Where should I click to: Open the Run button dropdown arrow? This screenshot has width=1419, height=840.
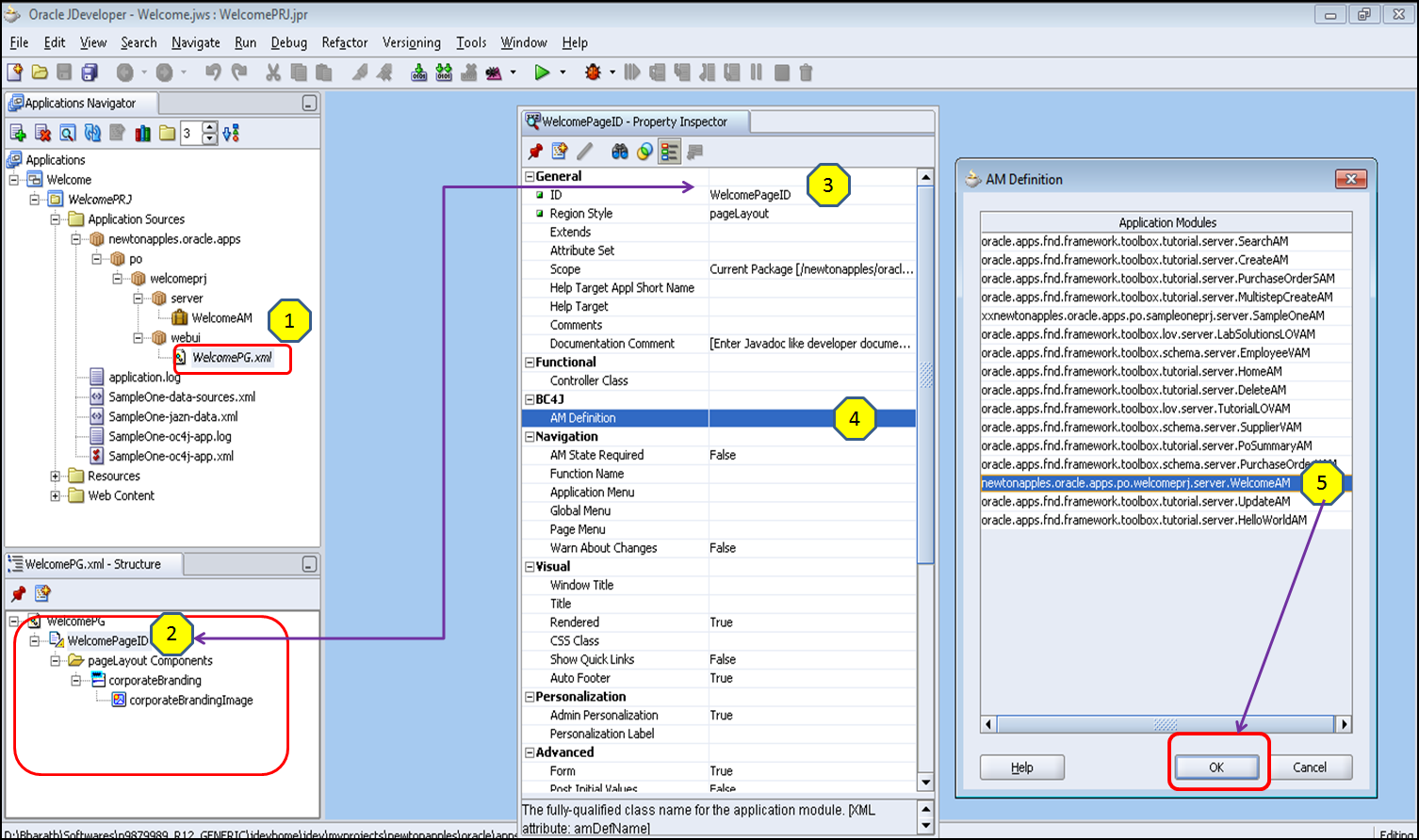click(563, 73)
